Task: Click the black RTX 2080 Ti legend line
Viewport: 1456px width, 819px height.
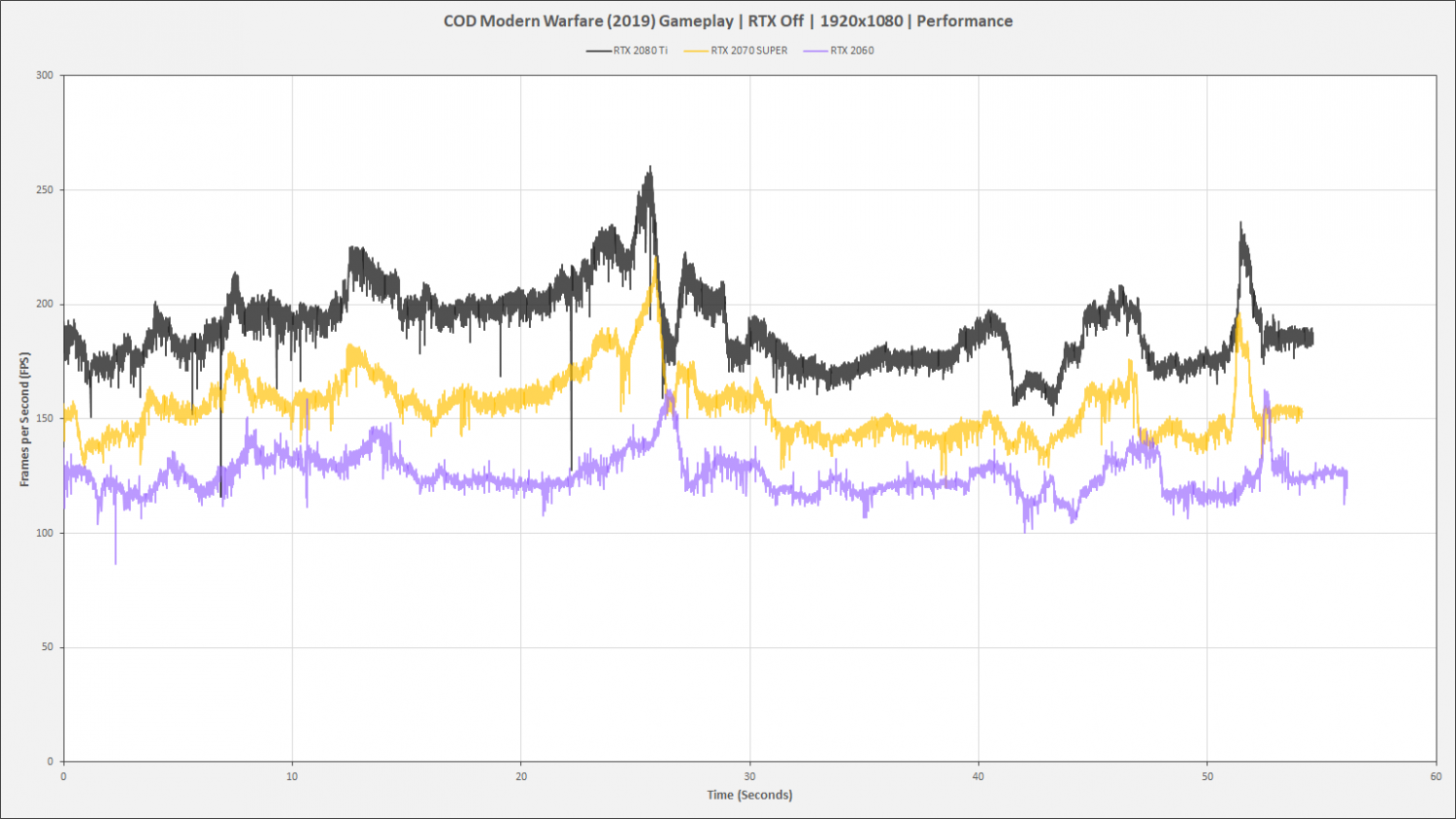Action: point(599,50)
